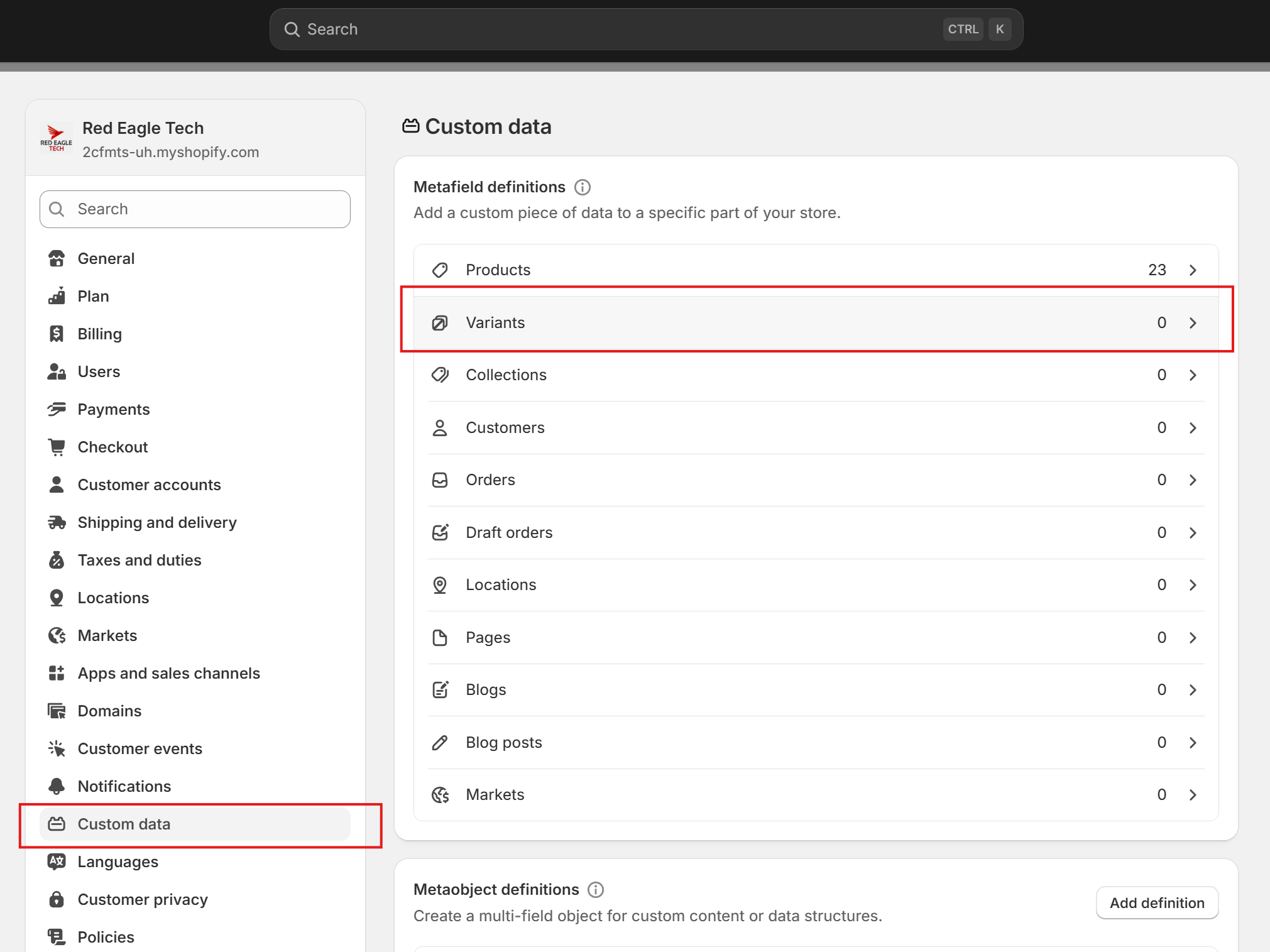Screen dimensions: 1270x952
Task: Click the Customers person icon
Action: tap(440, 427)
